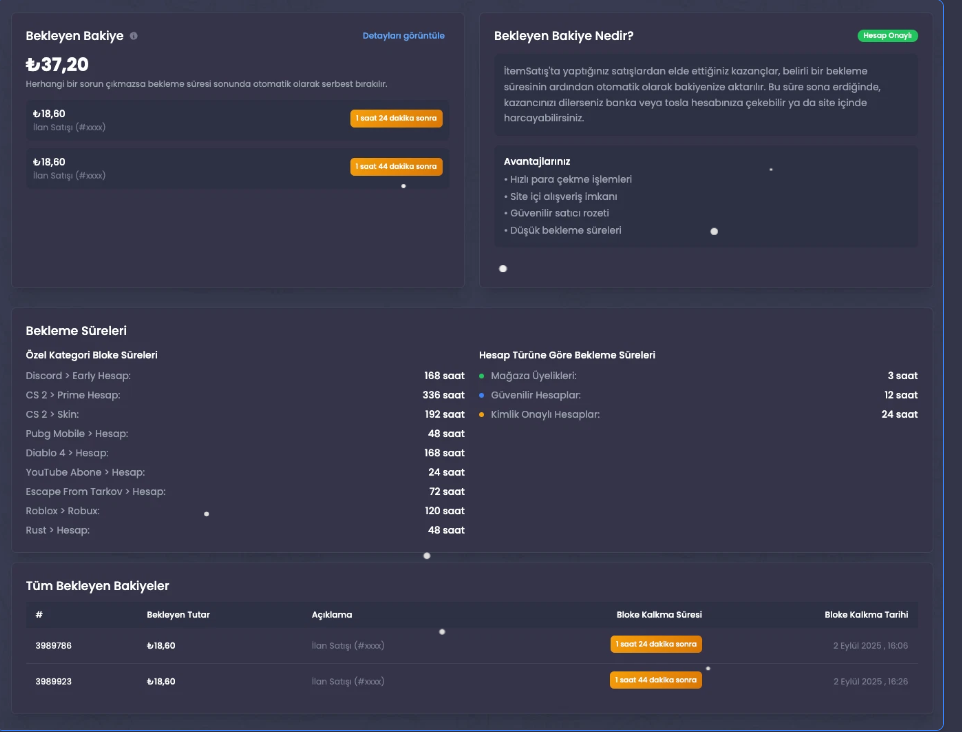962x732 pixels.
Task: Click the Açıklama column header
Action: tap(332, 615)
